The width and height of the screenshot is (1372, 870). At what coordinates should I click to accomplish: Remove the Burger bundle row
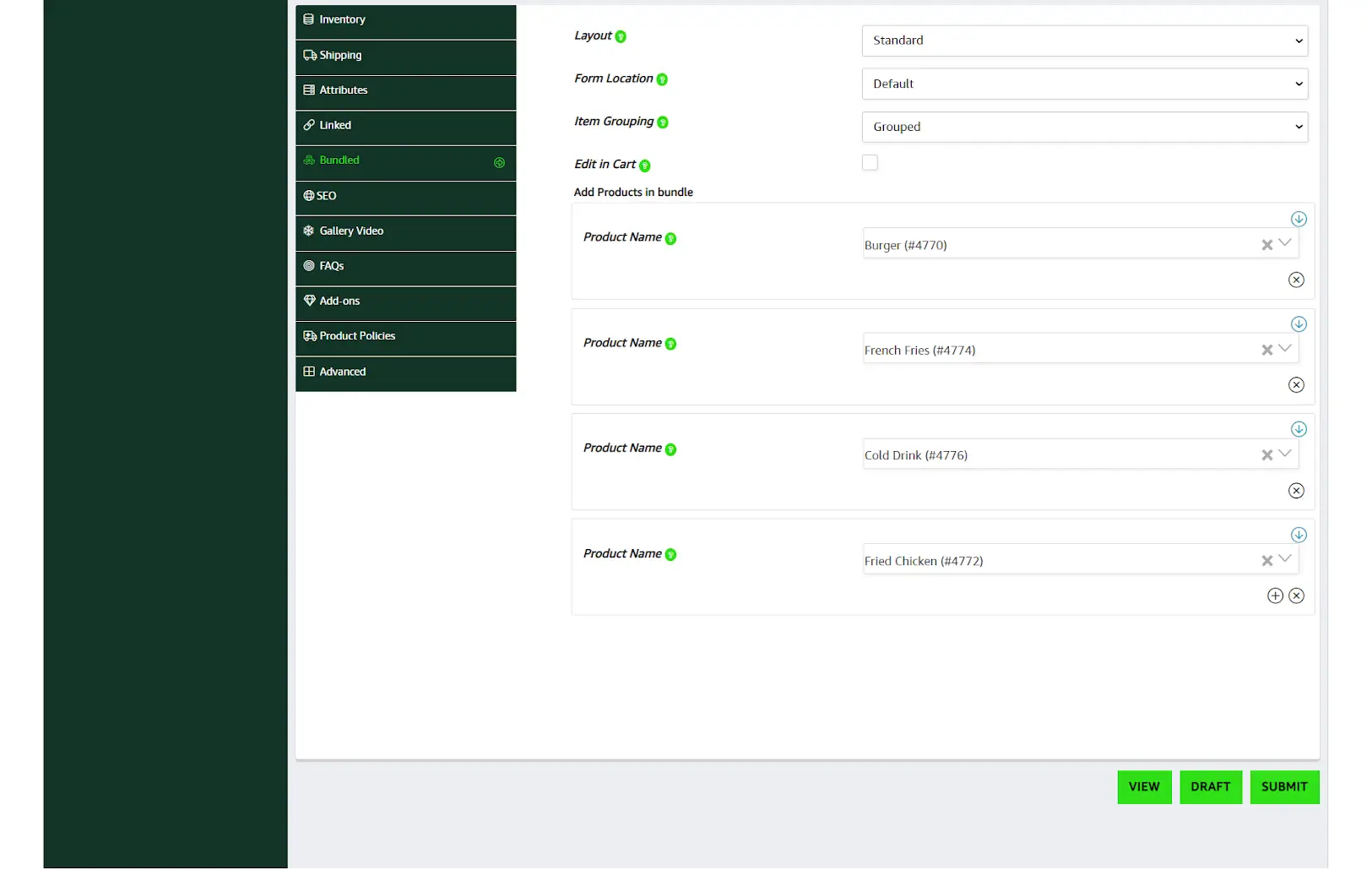tap(1296, 280)
